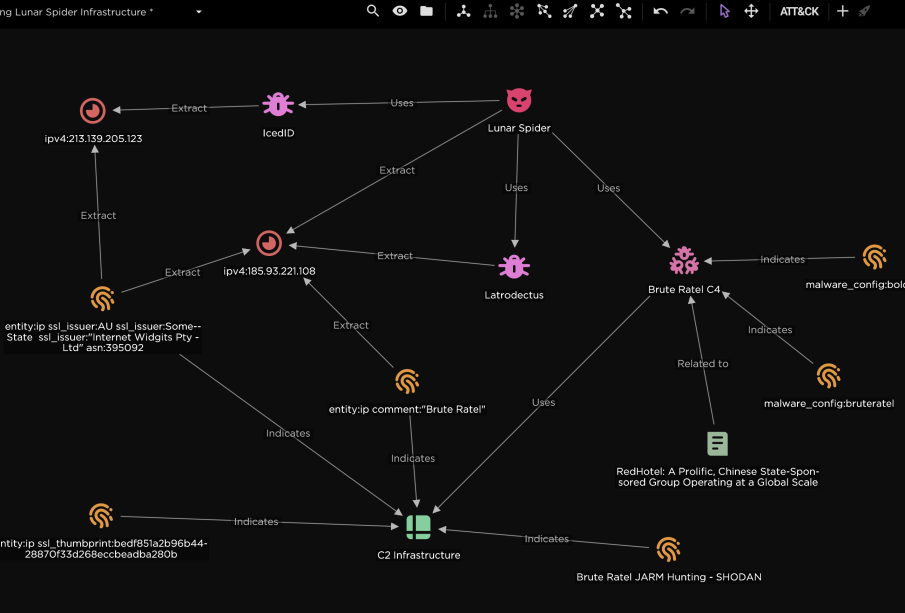This screenshot has width=905, height=613.
Task: Click 'Uses' label between Lunar Spider and IcedID
Action: coord(402,103)
